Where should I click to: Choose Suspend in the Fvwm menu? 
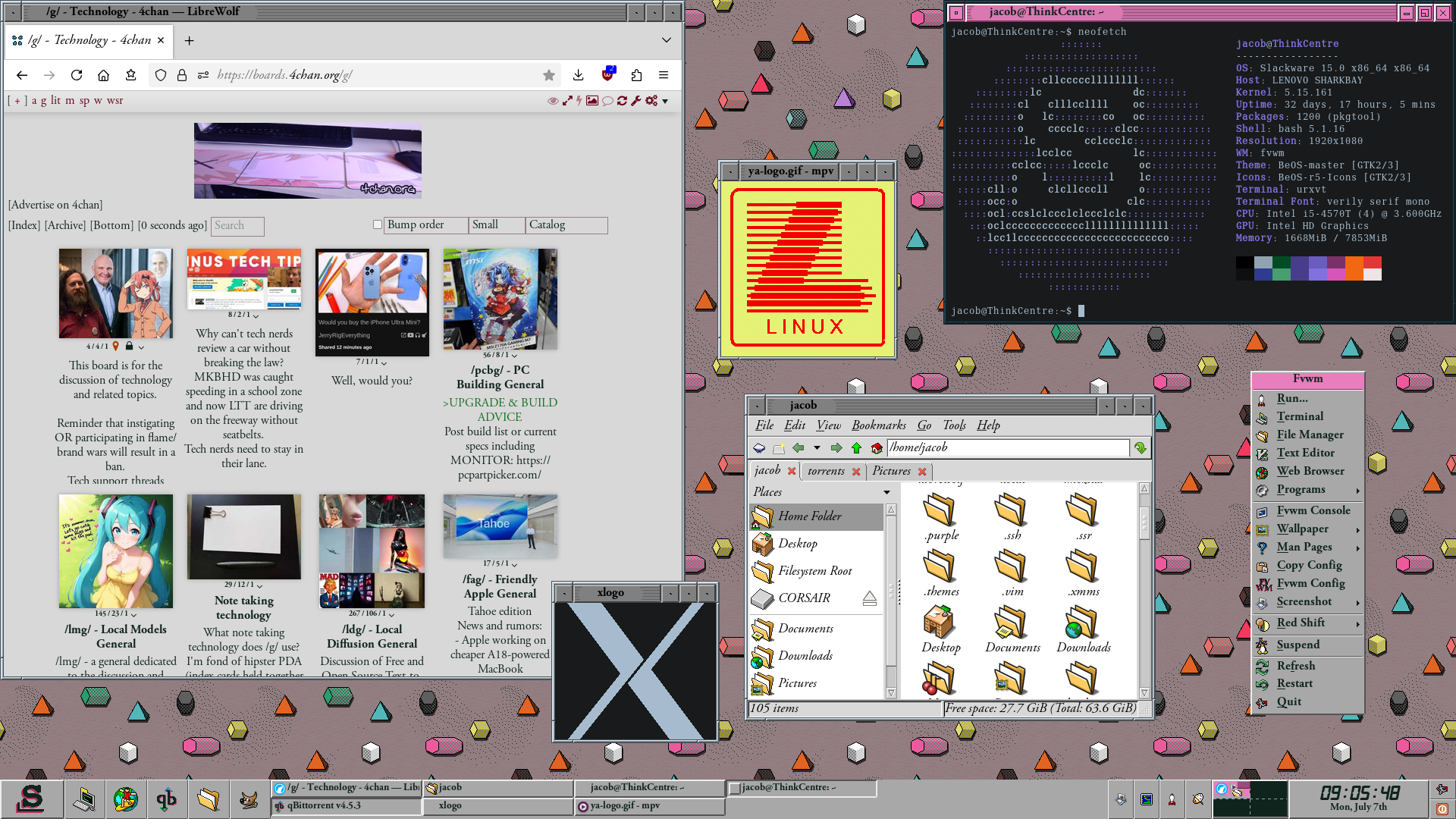pyautogui.click(x=1307, y=645)
